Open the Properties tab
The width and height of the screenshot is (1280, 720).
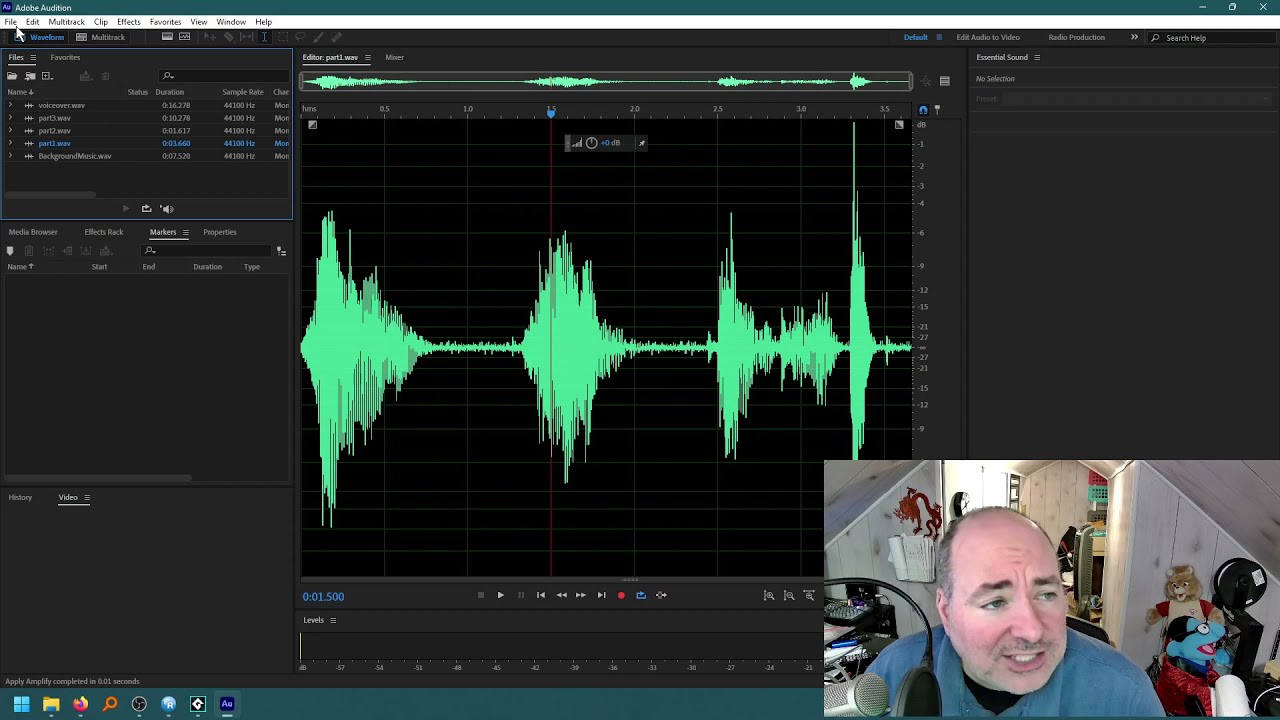click(x=219, y=232)
